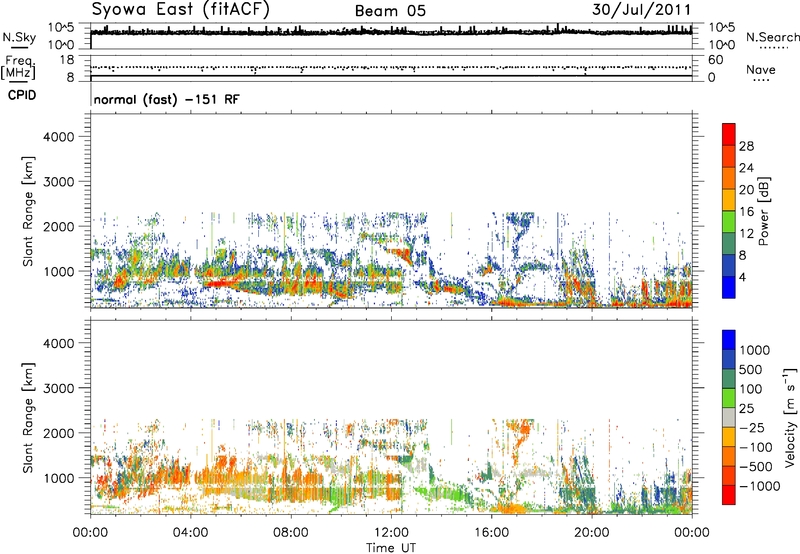800x554 pixels.
Task: Click the '16' Power colorbar tick
Action: [x=746, y=212]
